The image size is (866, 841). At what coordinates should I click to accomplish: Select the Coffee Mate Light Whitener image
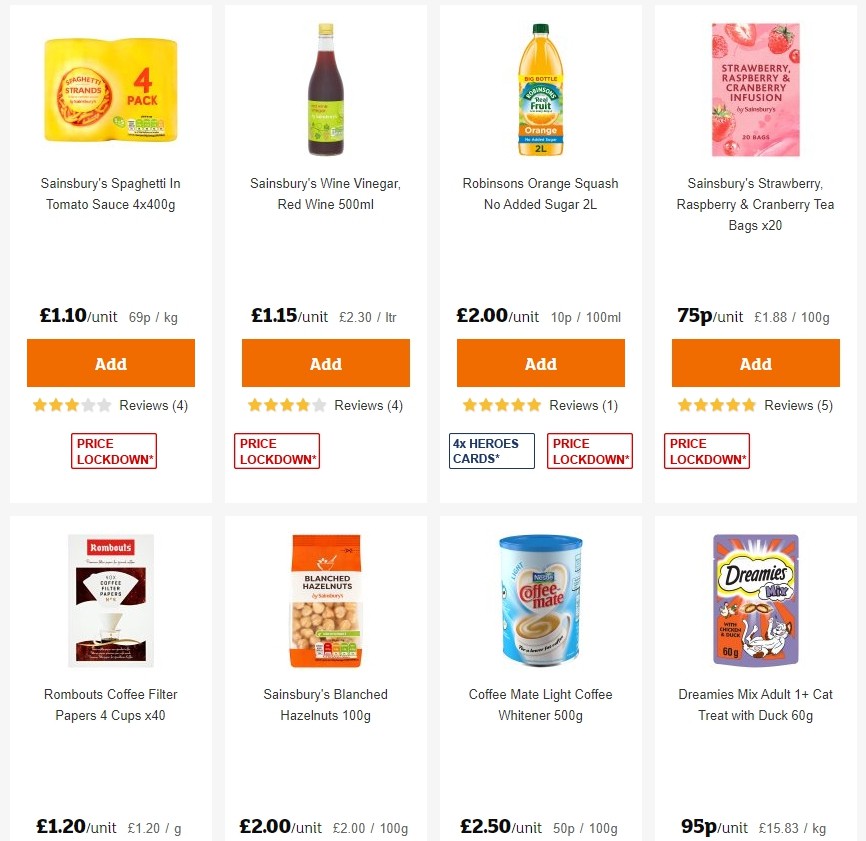coord(540,600)
